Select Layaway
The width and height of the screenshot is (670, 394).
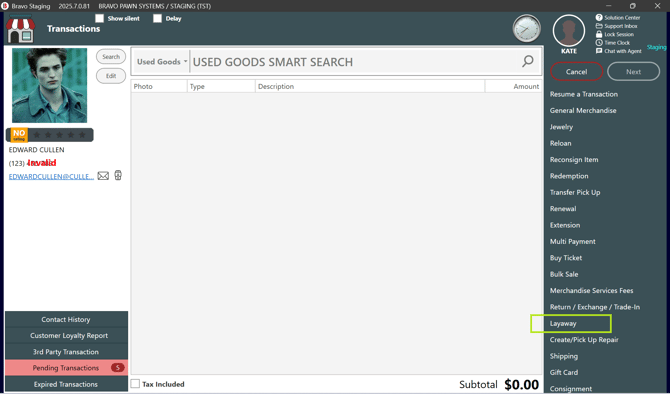point(563,323)
